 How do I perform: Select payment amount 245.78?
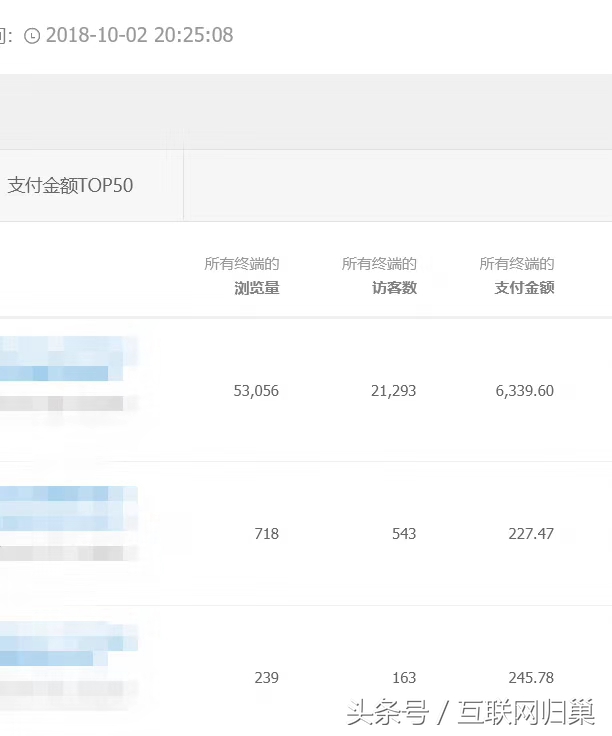(x=531, y=677)
